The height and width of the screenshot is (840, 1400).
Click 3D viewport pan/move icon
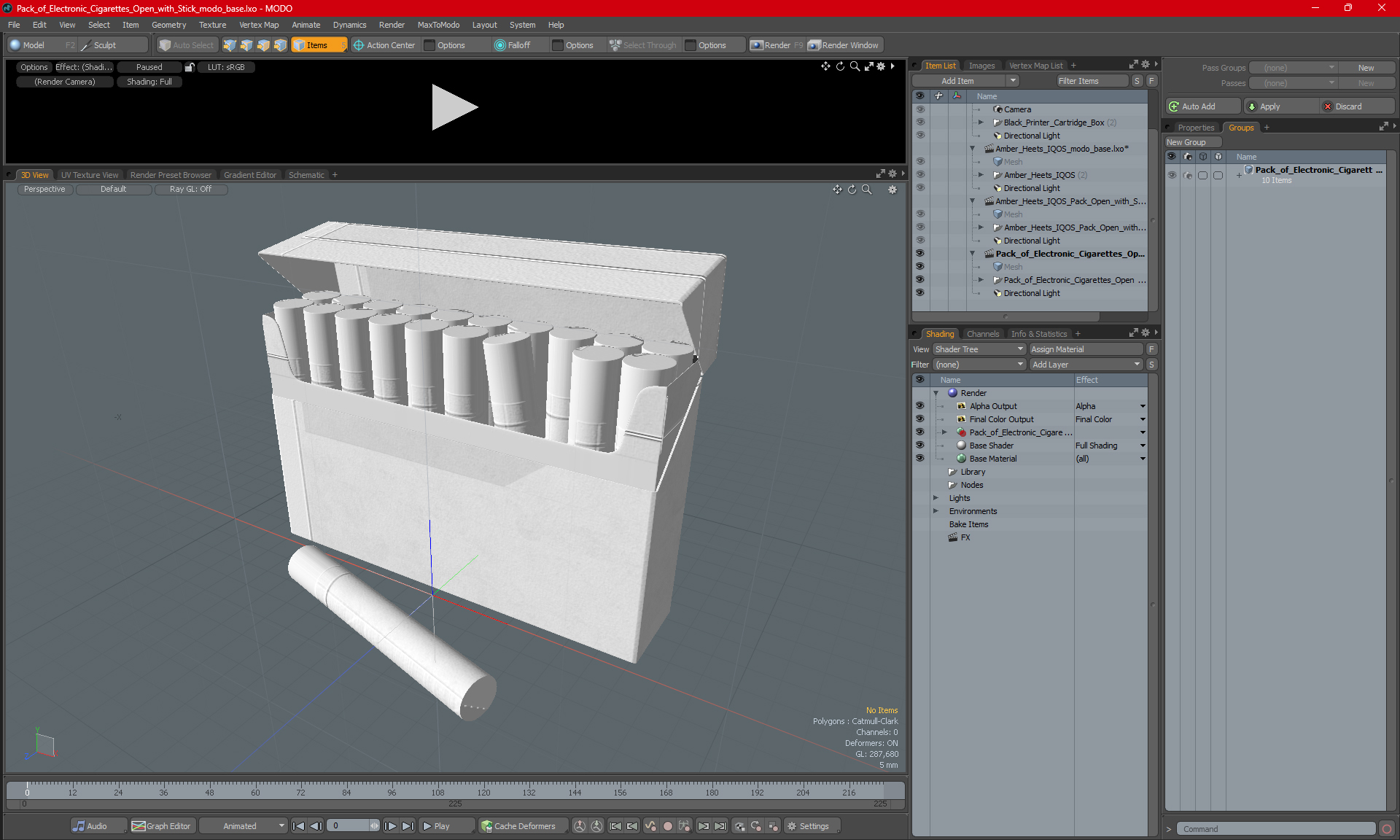(x=837, y=190)
